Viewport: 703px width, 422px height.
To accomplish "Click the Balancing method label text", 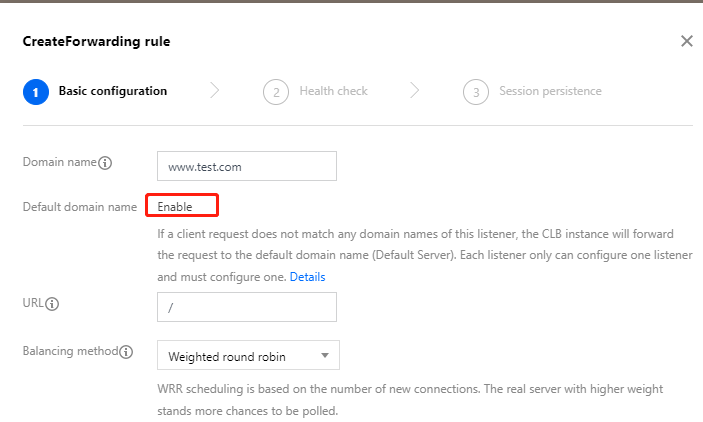I will pyautogui.click(x=70, y=352).
